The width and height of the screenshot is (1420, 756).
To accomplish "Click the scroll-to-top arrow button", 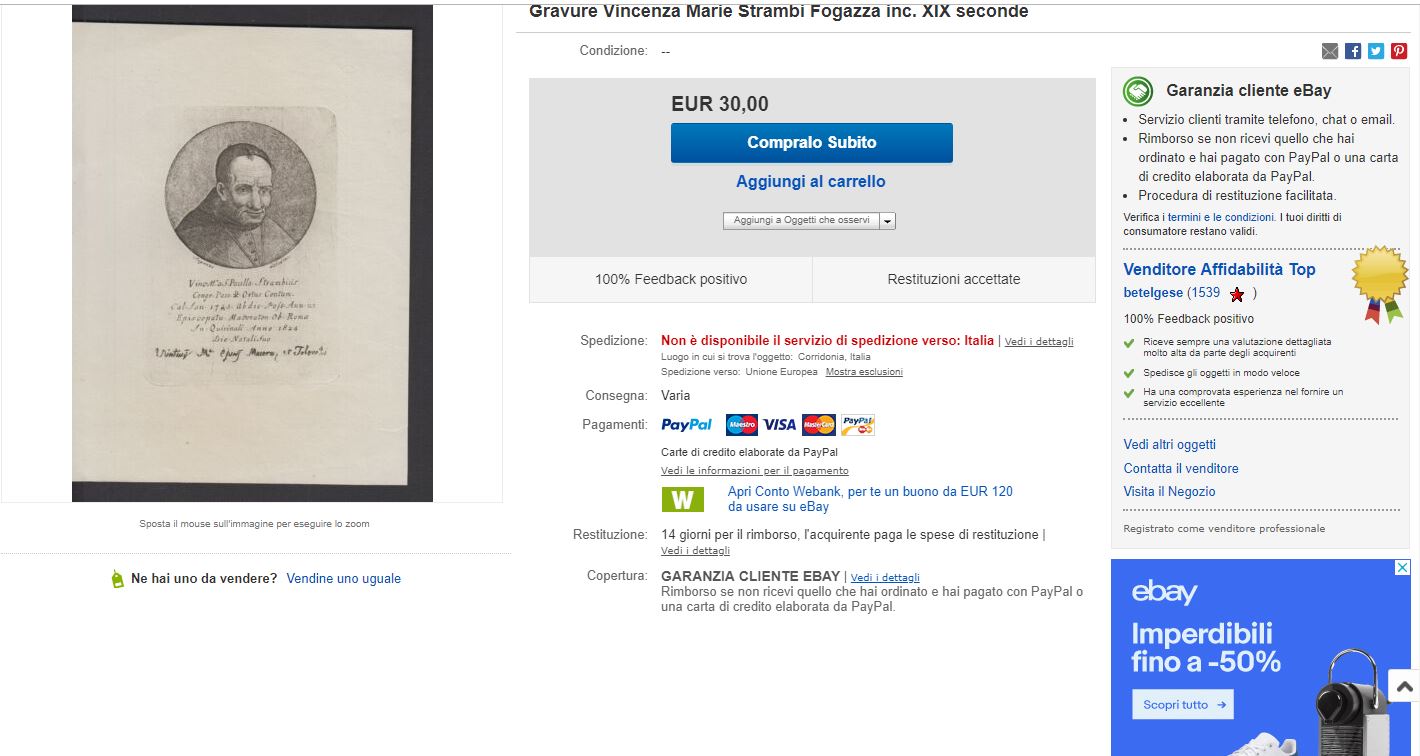I will click(1404, 686).
